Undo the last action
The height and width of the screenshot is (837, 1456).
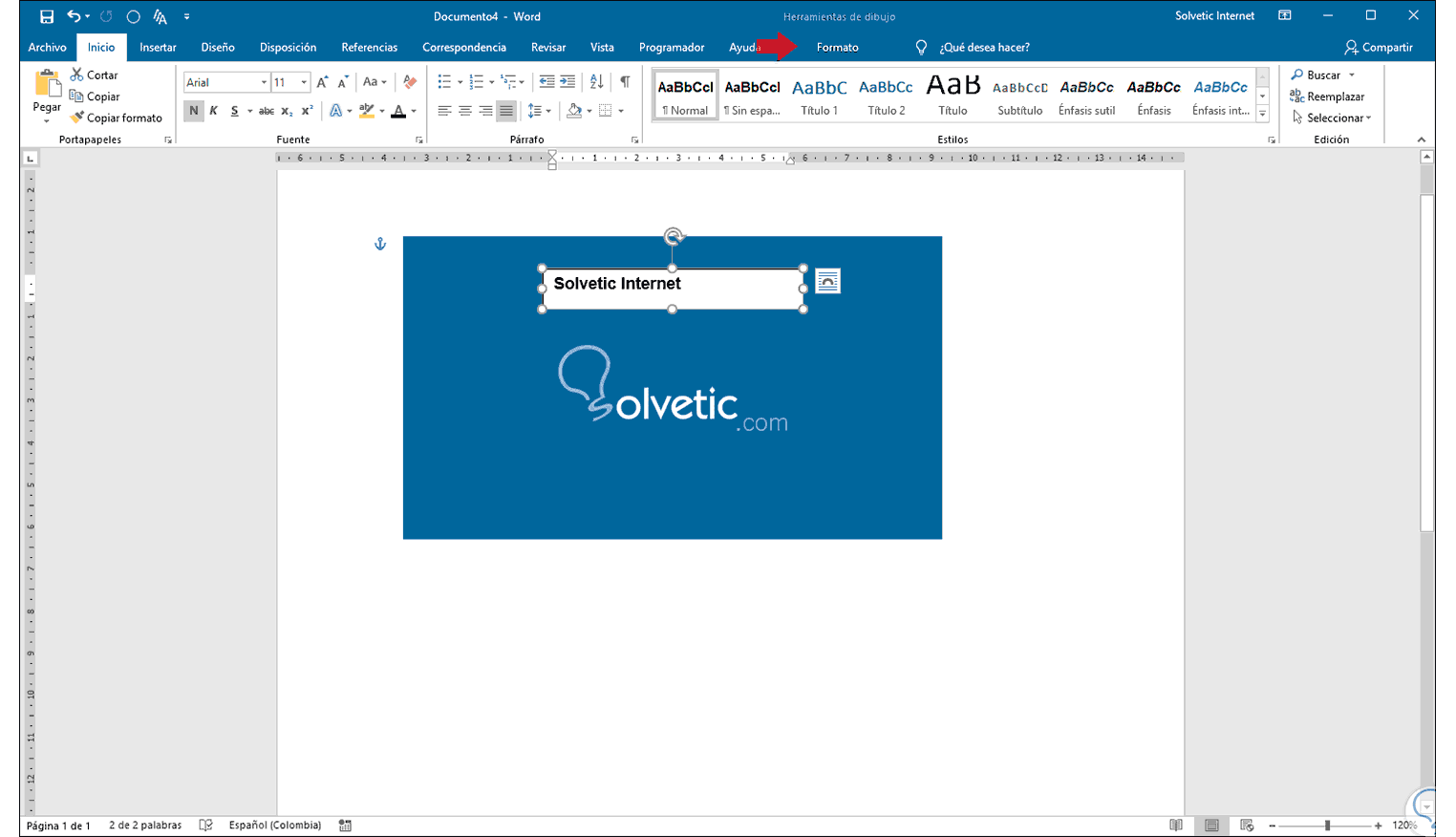coord(74,16)
